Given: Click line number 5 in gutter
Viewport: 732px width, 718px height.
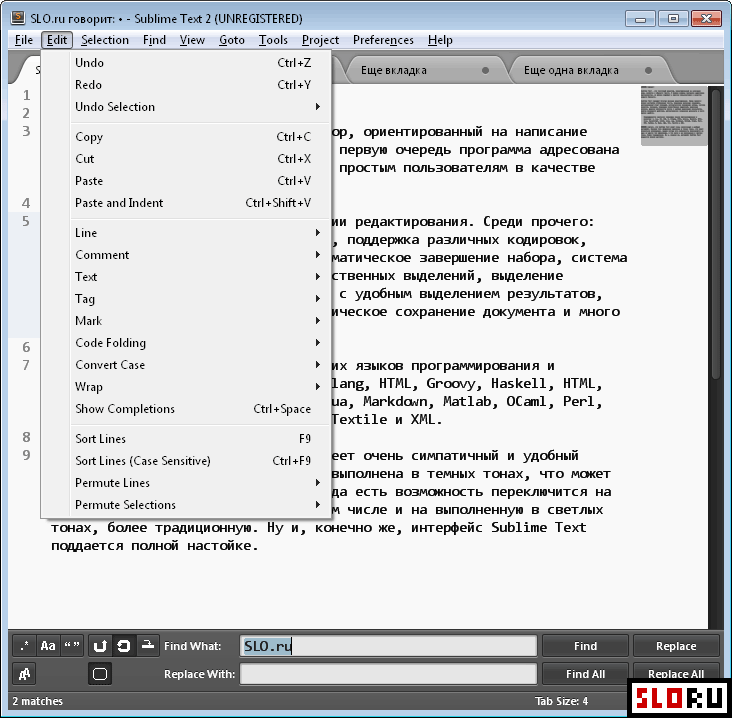Looking at the screenshot, I should 26,221.
